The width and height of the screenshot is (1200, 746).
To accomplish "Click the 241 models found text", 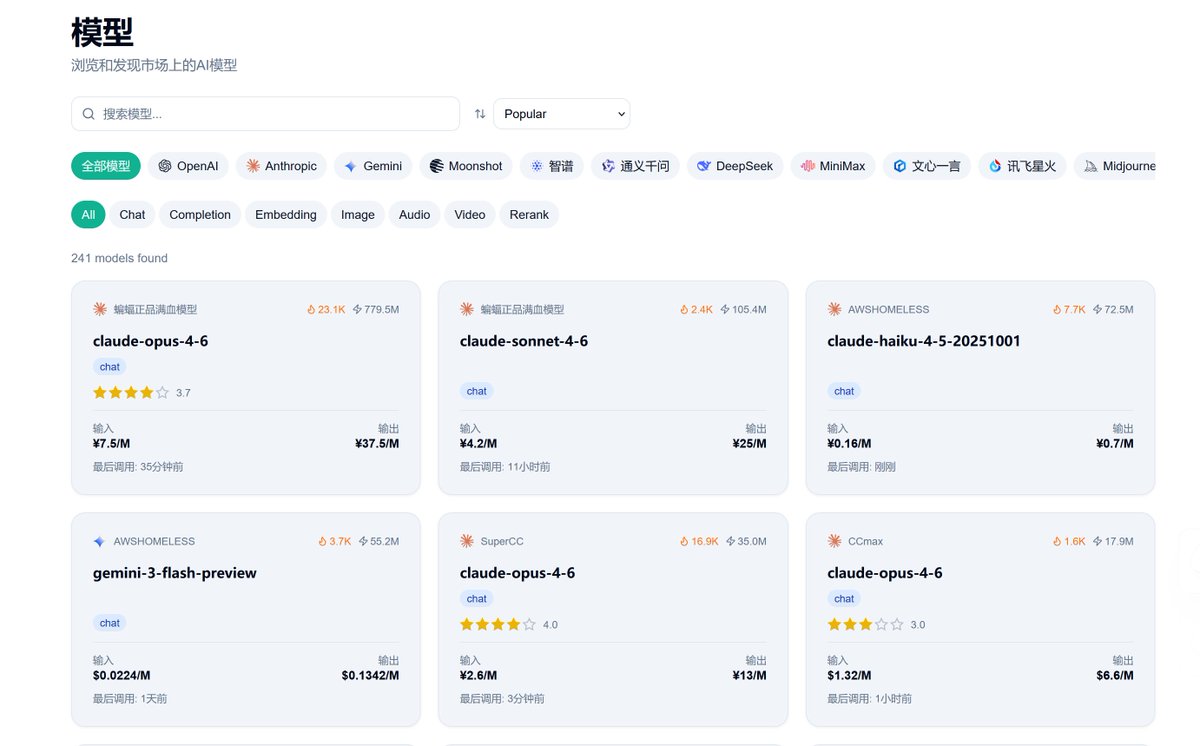I will (119, 258).
